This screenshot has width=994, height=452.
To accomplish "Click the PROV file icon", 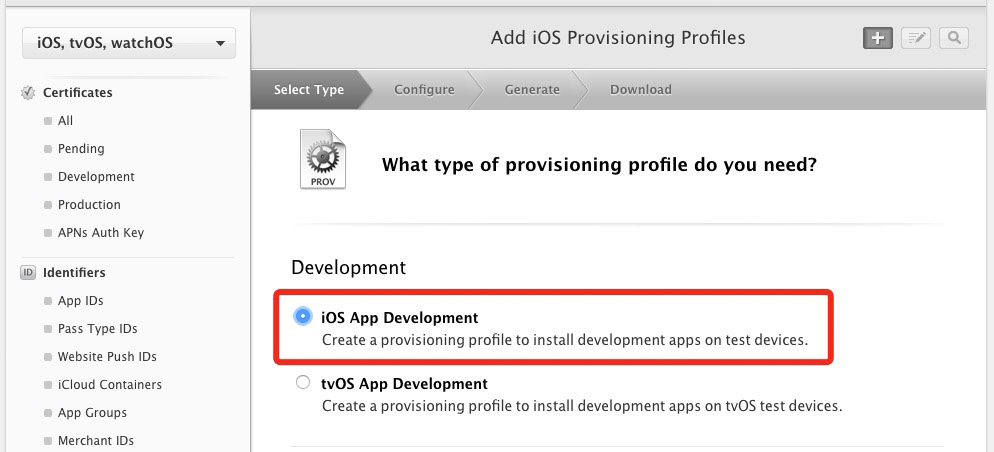I will [323, 160].
